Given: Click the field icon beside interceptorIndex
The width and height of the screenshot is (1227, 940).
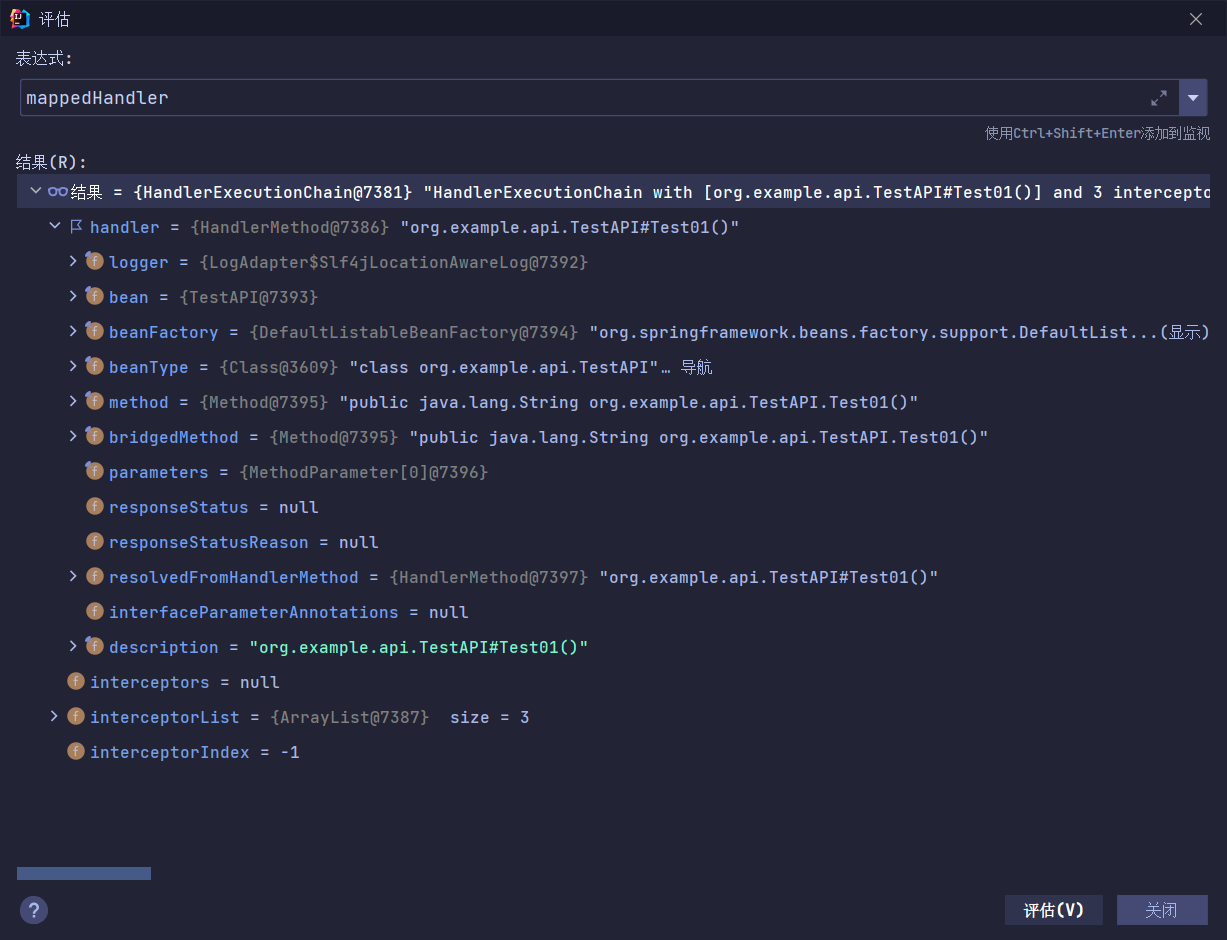Looking at the screenshot, I should (x=76, y=751).
